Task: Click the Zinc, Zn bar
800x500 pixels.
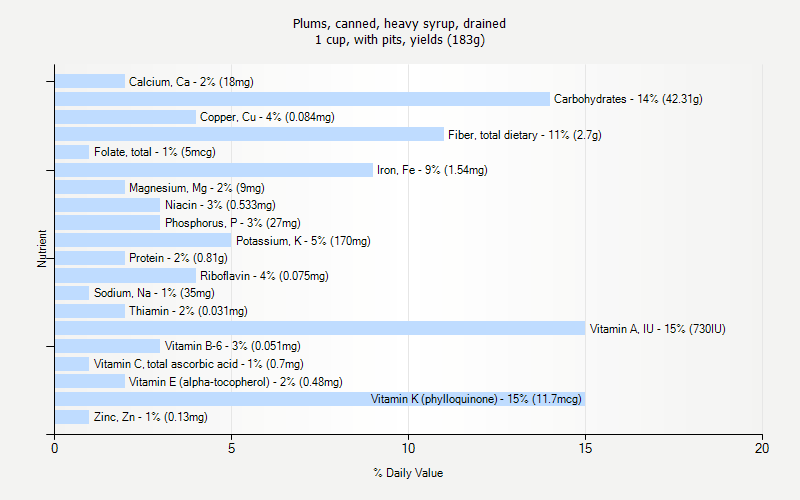Action: pyautogui.click(x=72, y=417)
